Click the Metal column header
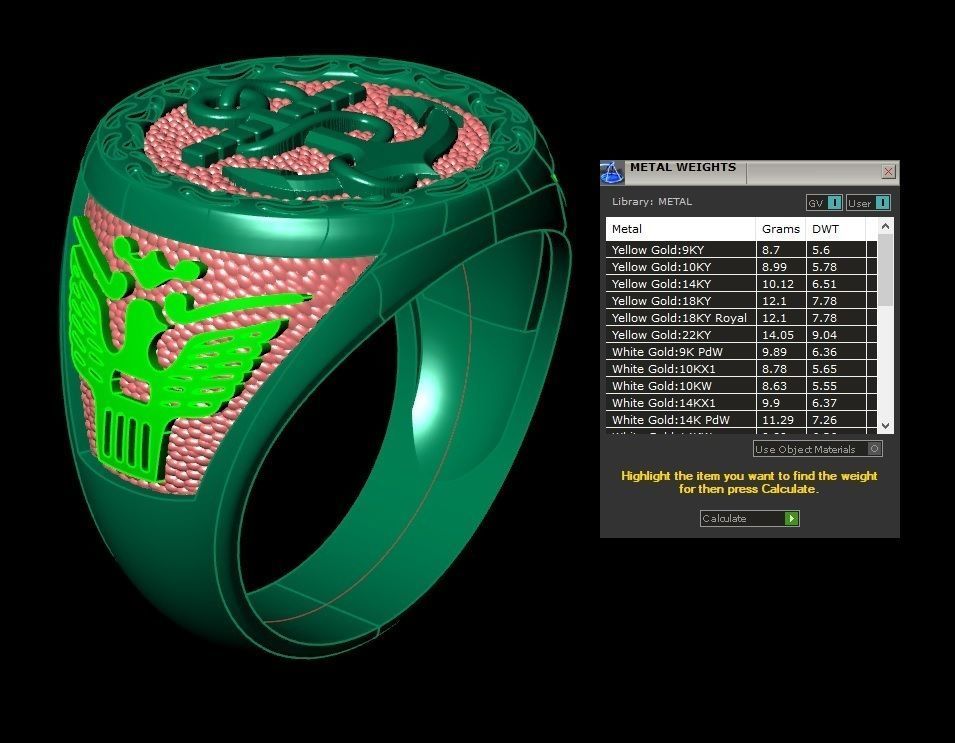Image resolution: width=955 pixels, height=743 pixels. 680,229
